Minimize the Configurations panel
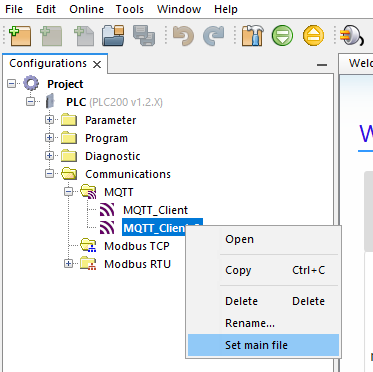The width and height of the screenshot is (373, 372). [322, 65]
